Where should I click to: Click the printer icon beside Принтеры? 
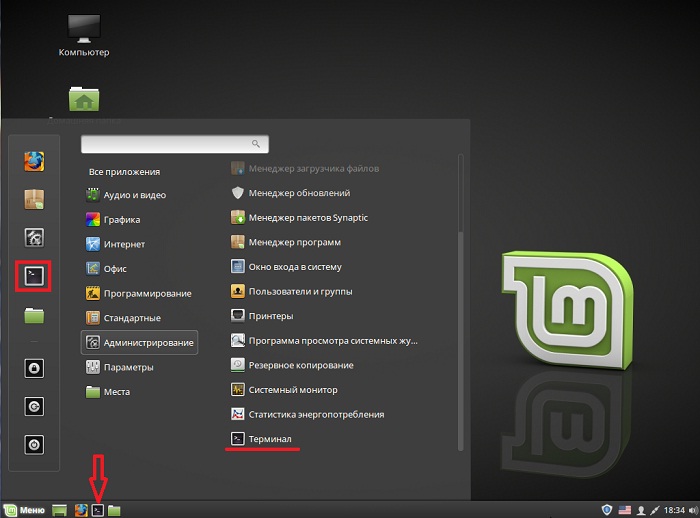238,316
